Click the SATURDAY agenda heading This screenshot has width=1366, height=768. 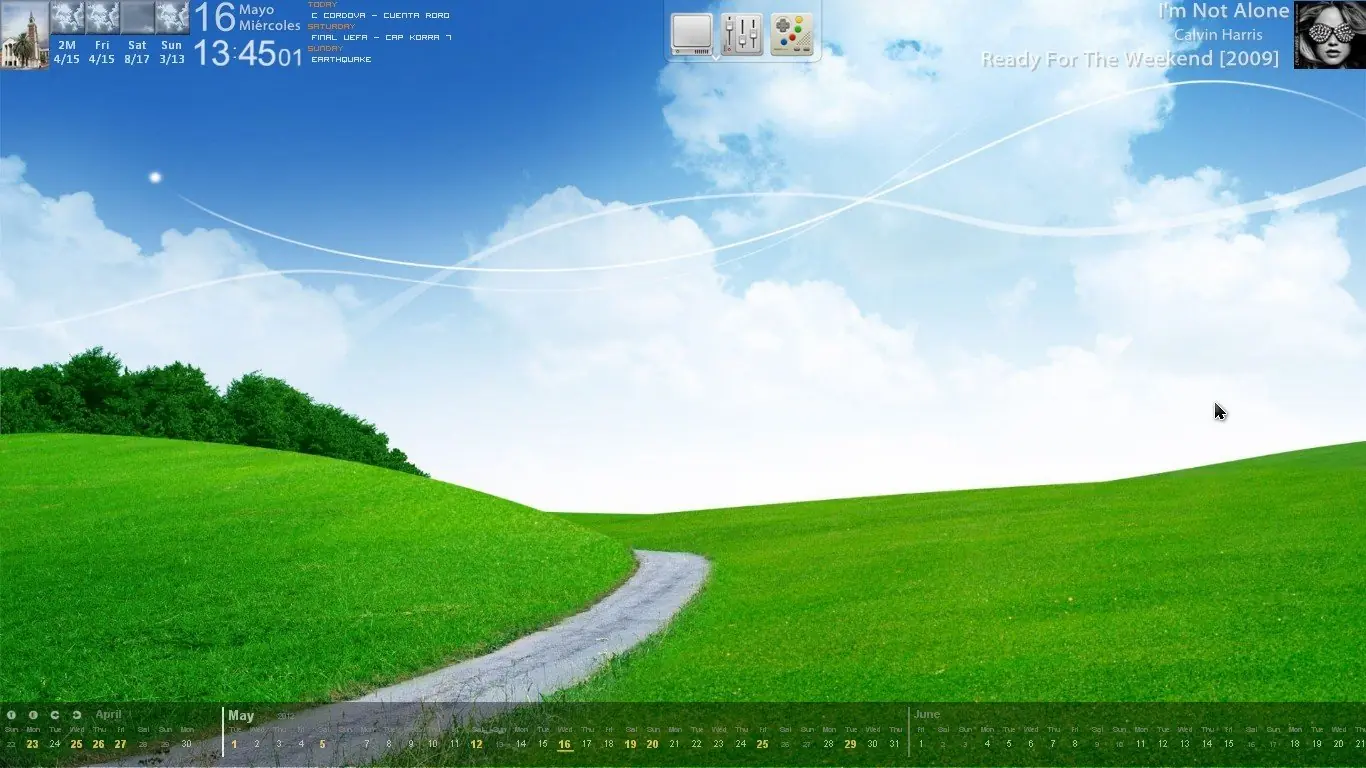point(331,27)
